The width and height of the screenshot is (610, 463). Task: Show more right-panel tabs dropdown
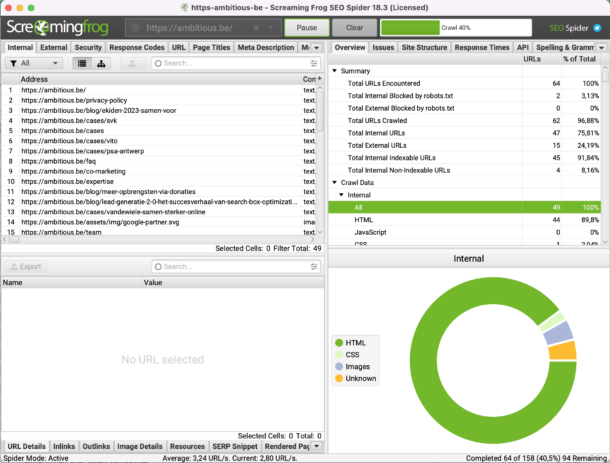point(601,47)
